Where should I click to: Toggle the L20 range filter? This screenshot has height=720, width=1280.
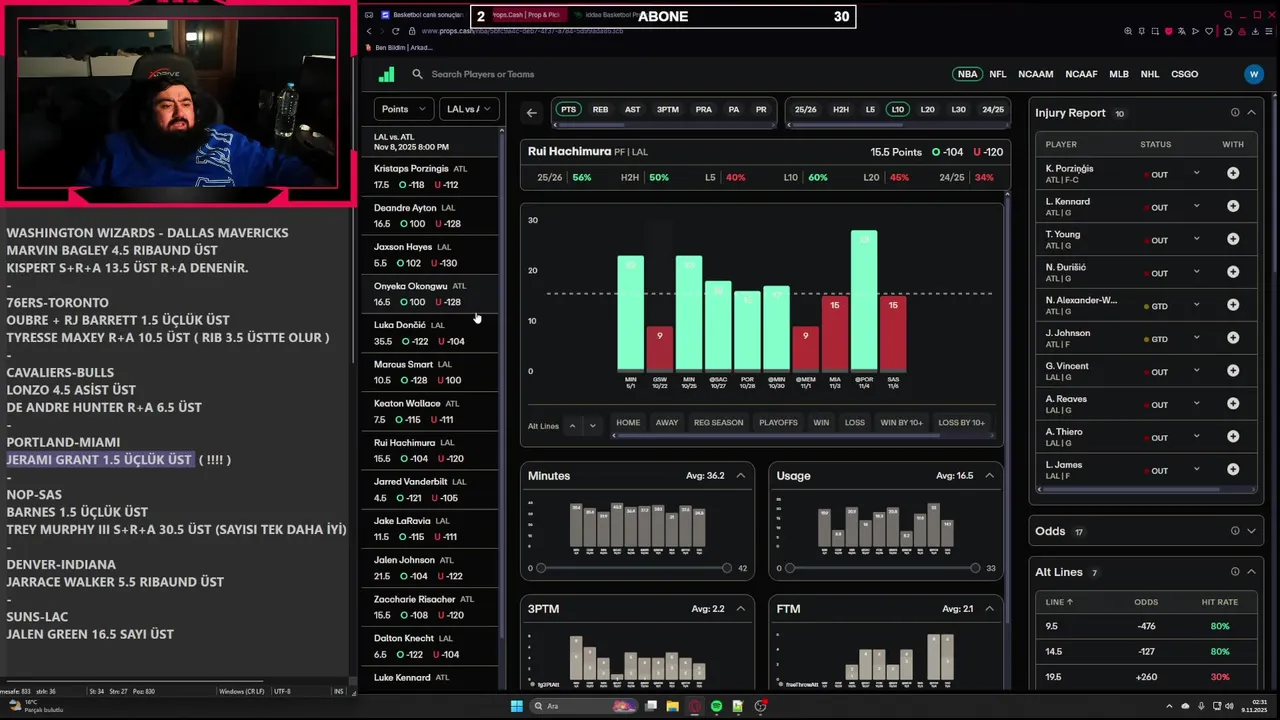click(x=927, y=110)
